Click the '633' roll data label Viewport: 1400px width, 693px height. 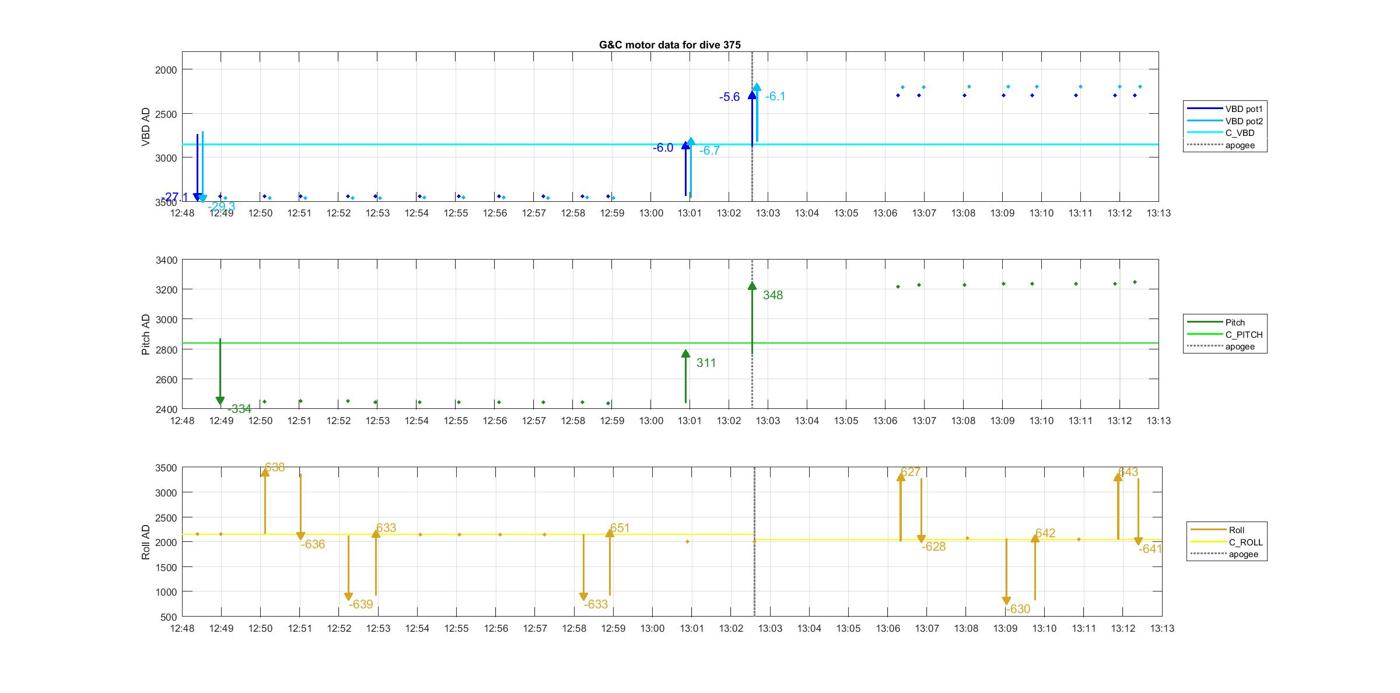(386, 528)
